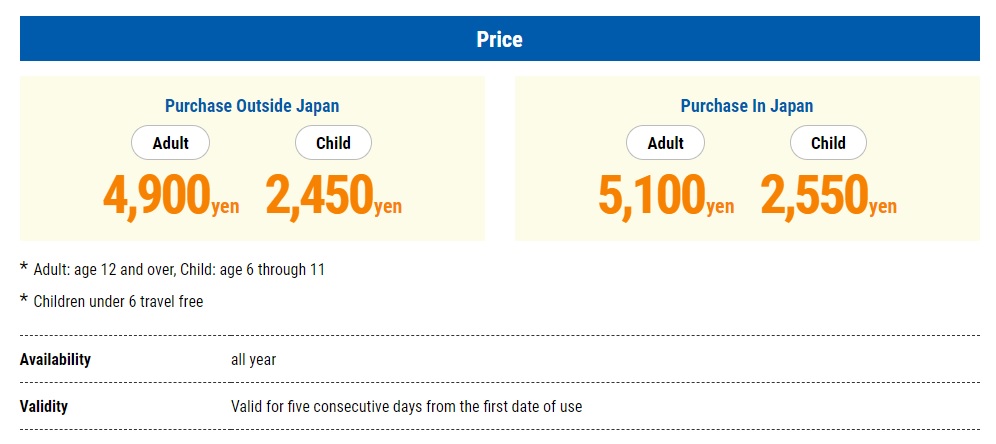The width and height of the screenshot is (996, 444).
Task: Click the 2,450 yen child price
Action: [x=333, y=196]
